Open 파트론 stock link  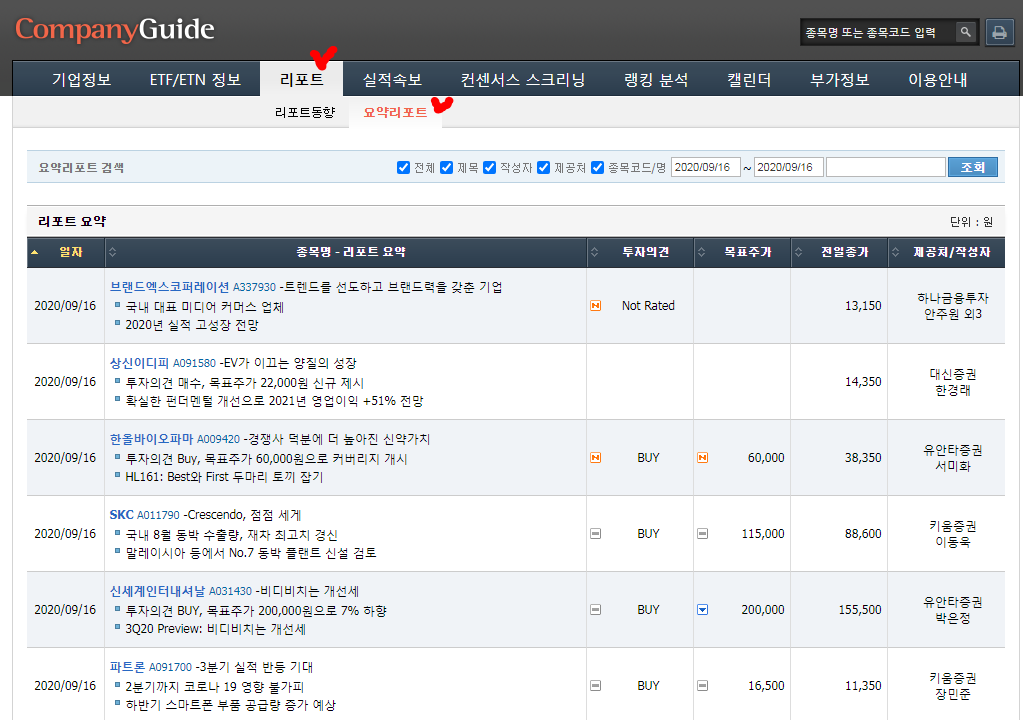[127, 667]
